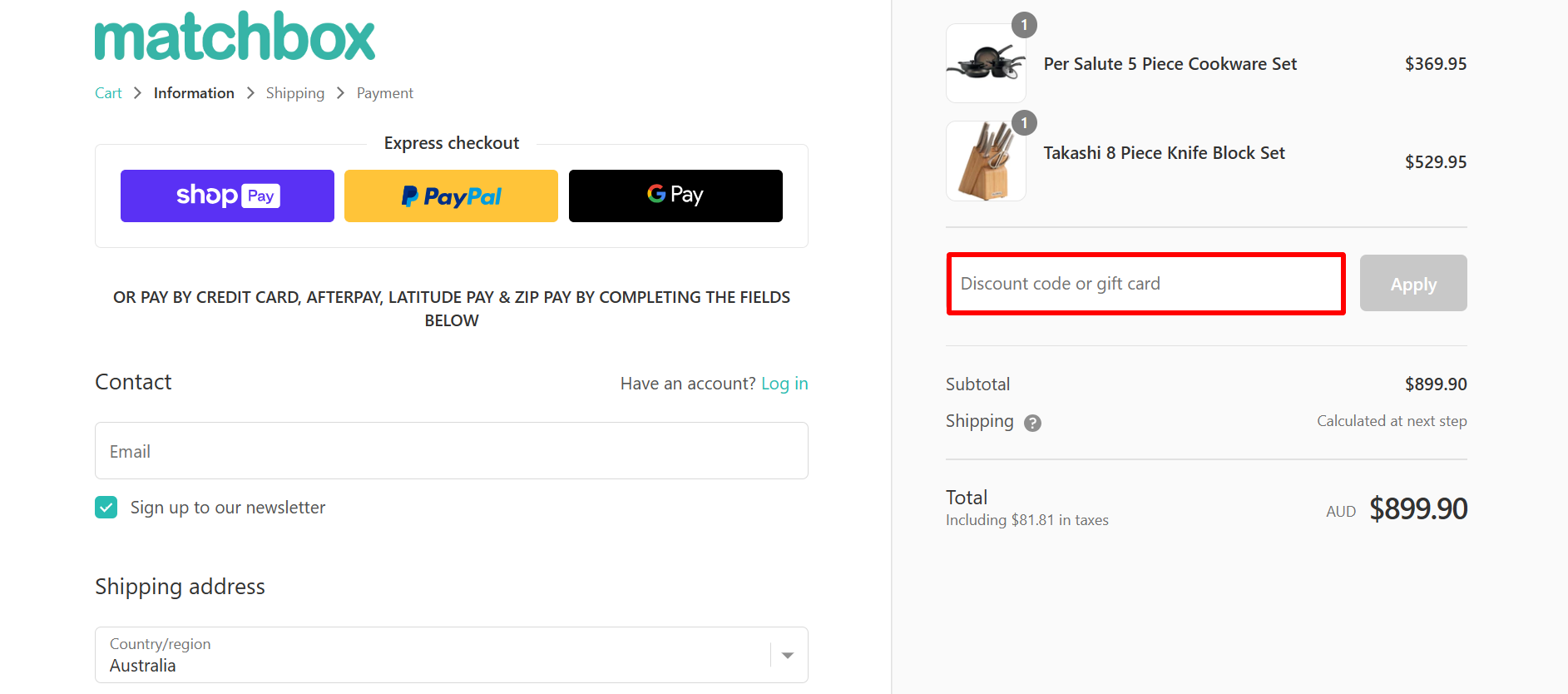Enable the Sign up to our newsletter option

point(106,507)
